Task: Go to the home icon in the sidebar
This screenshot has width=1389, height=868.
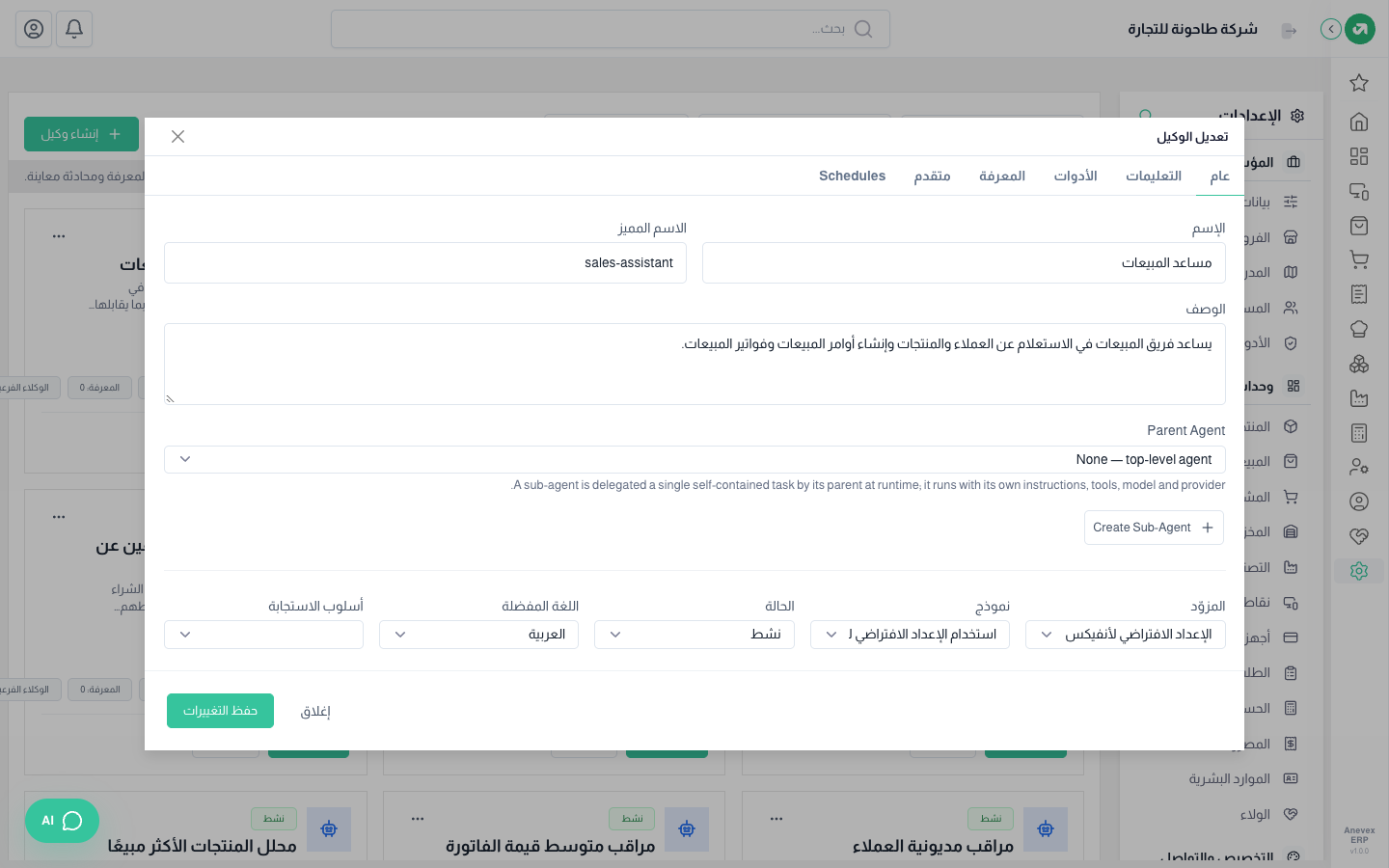Action: tap(1359, 122)
